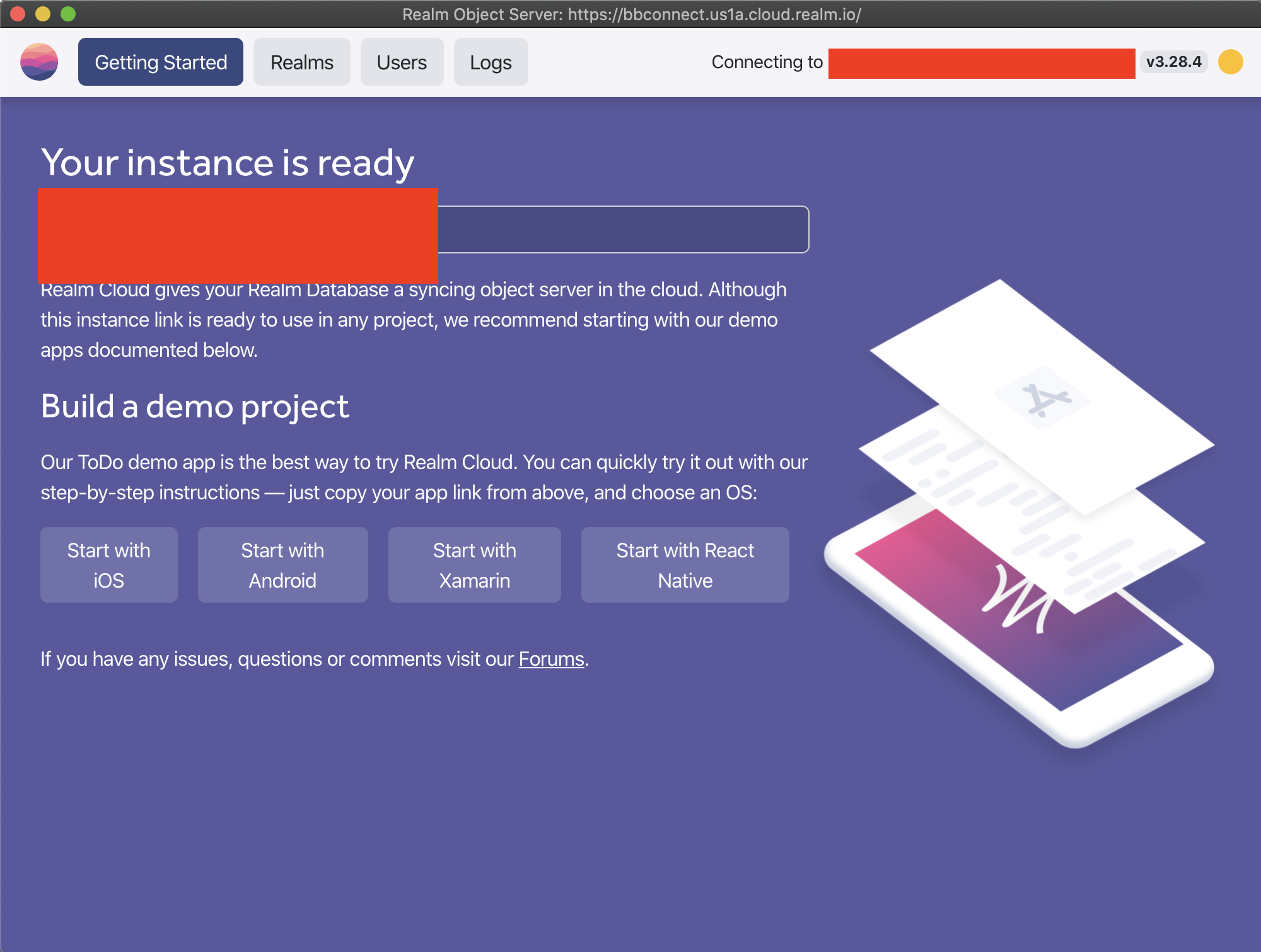The height and width of the screenshot is (952, 1261).
Task: Click the 'Build a demo project' heading
Action: (195, 406)
